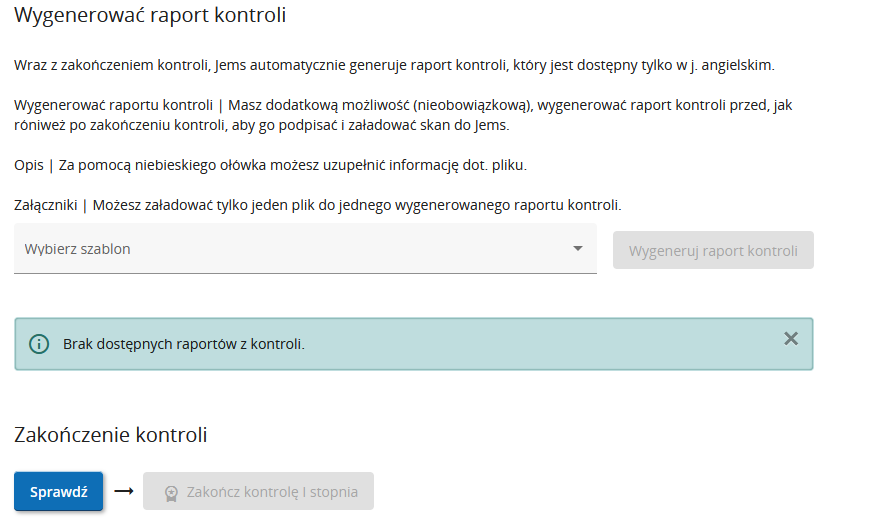The width and height of the screenshot is (877, 525).
Task: Click the 'Załączniki' label text
Action: click(45, 205)
